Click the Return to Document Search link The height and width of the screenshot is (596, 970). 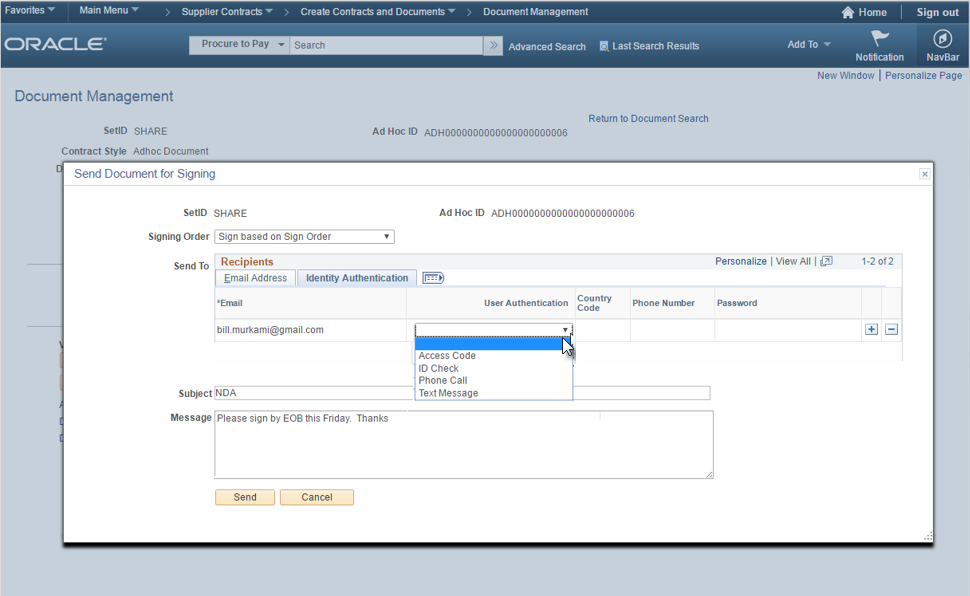[648, 118]
